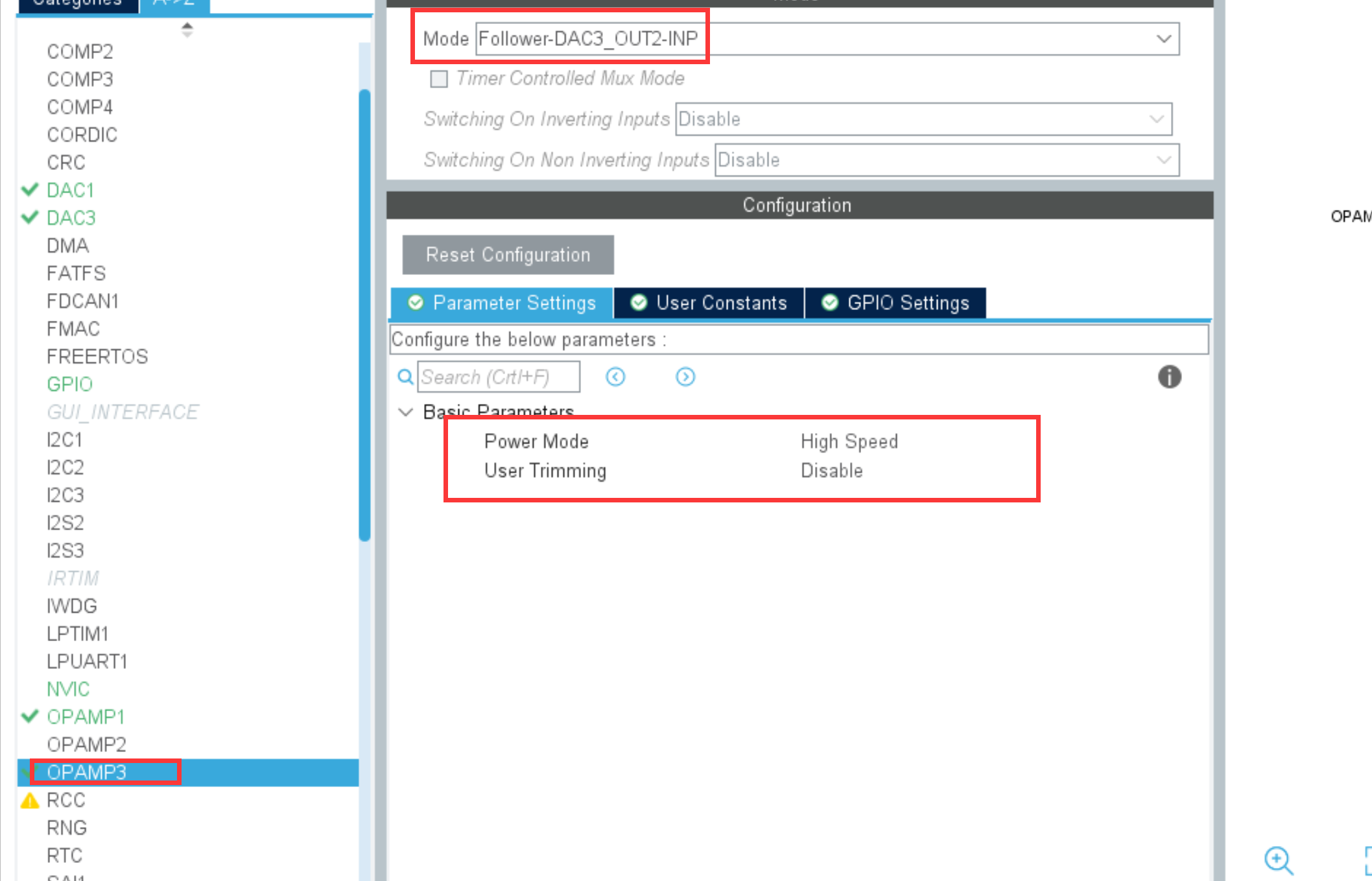Click the zoom in magnifier icon
The width and height of the screenshot is (1372, 881).
(x=1278, y=860)
